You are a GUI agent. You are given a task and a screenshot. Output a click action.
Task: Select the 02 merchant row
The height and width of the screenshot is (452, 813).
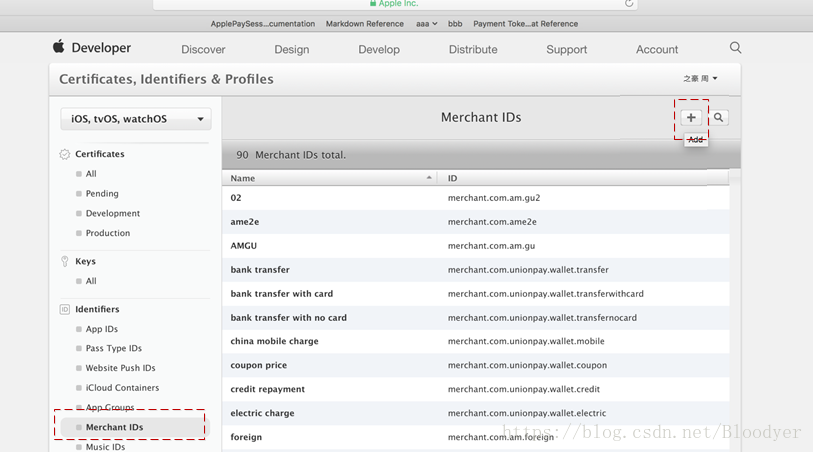pyautogui.click(x=475, y=197)
